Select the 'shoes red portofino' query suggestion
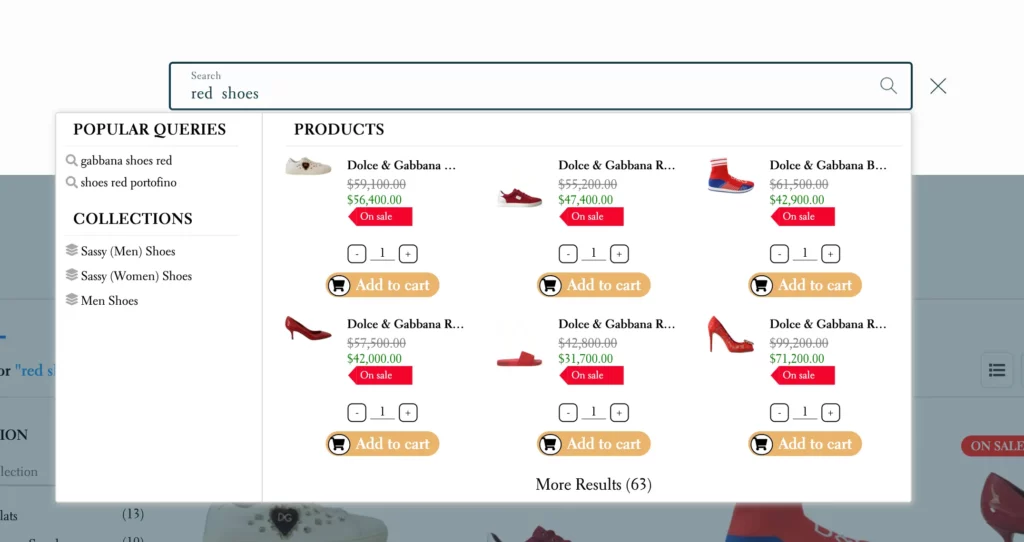Screen dimensions: 1024x542 (x=128, y=182)
